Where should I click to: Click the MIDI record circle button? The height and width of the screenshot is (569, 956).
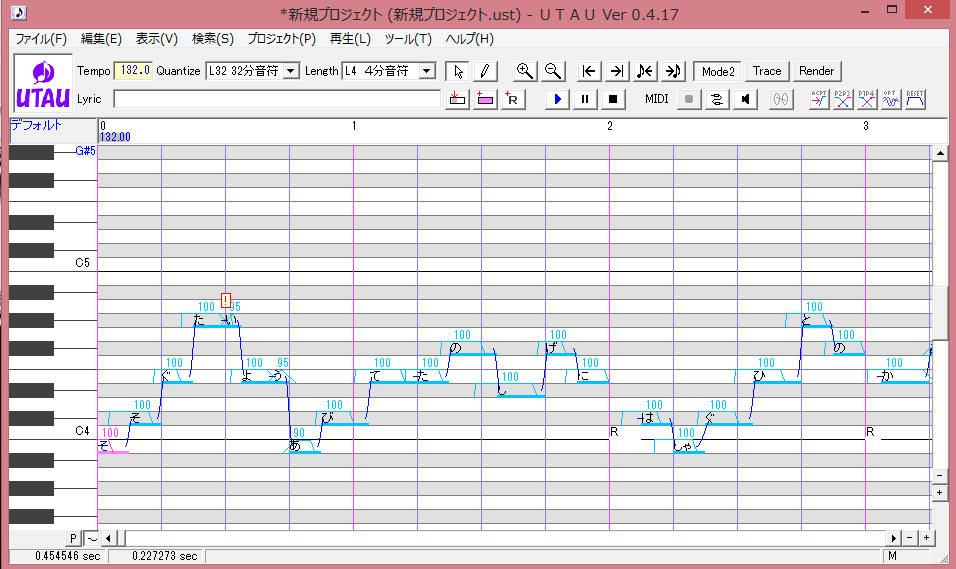click(x=689, y=99)
